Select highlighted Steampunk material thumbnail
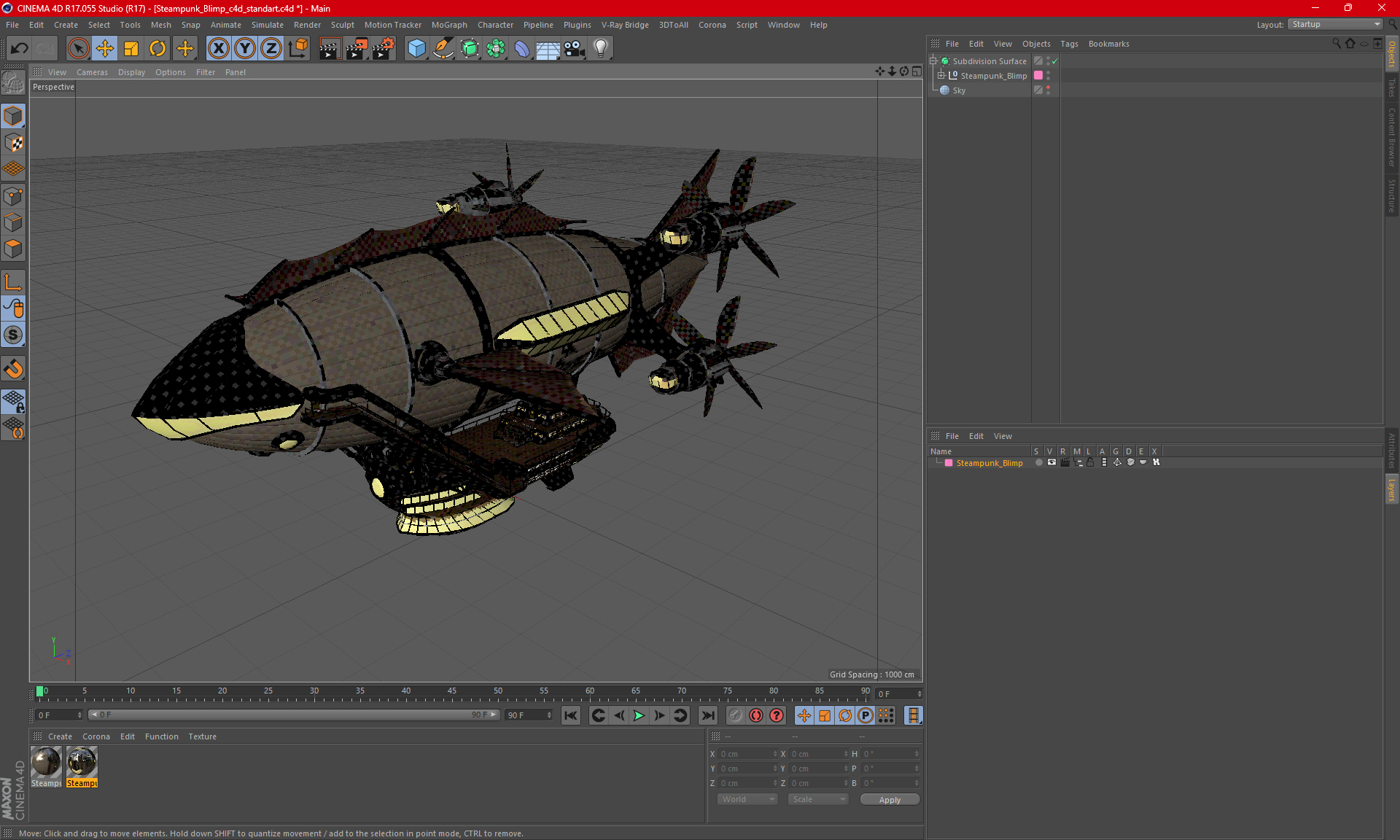This screenshot has width=1400, height=840. click(x=82, y=762)
